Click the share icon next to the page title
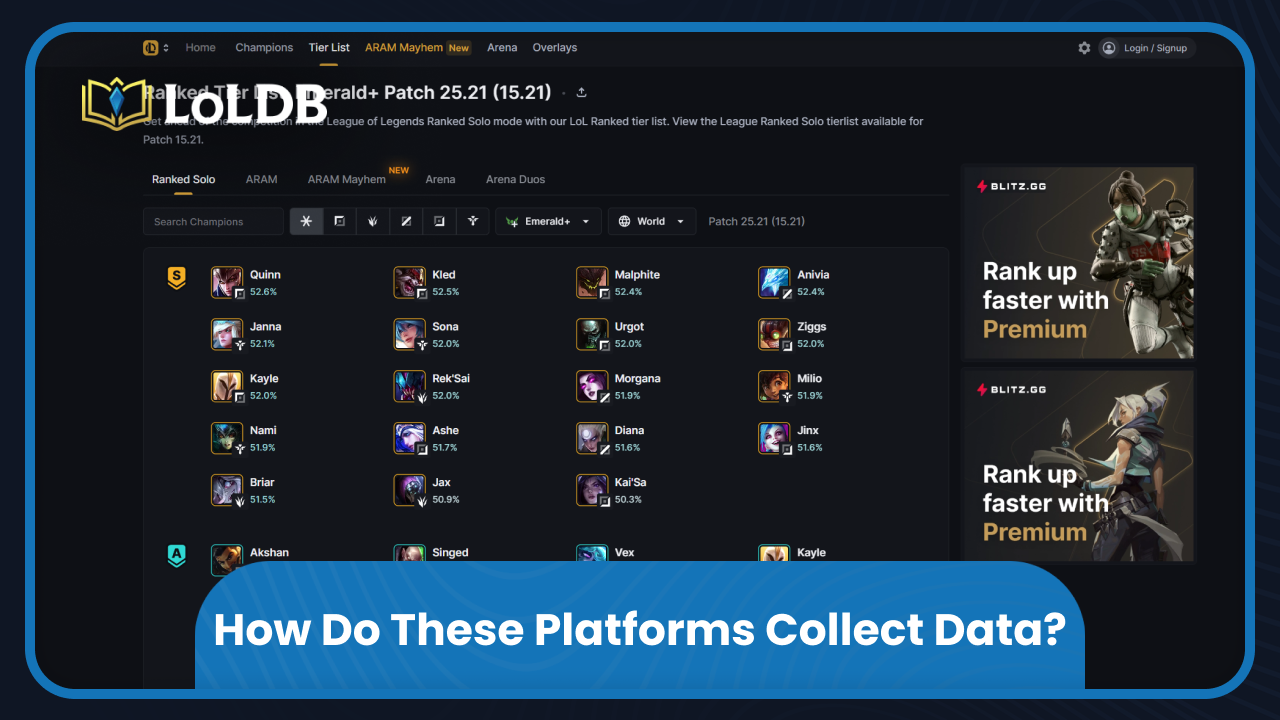 click(581, 91)
